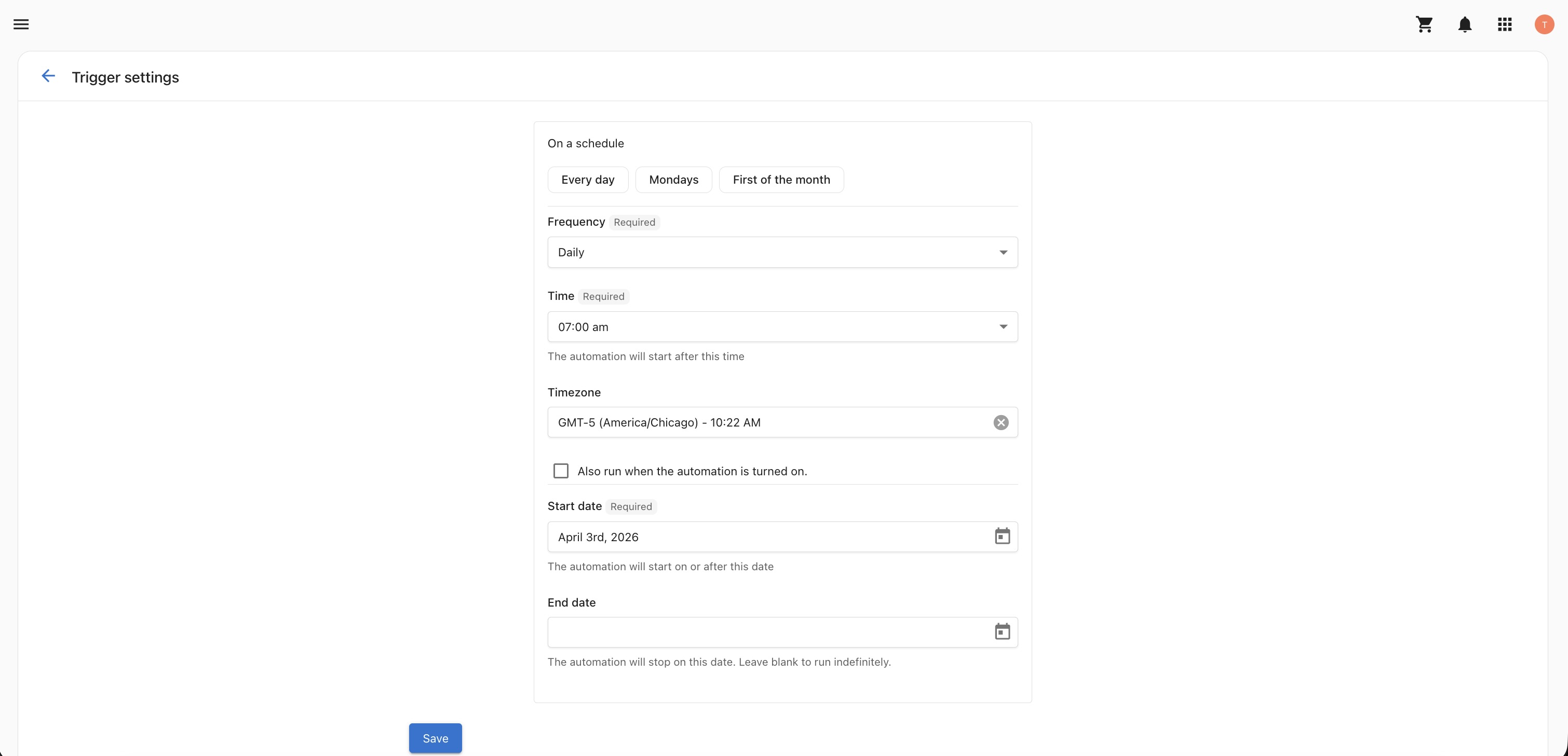Open the shopping cart
Screen dimensions: 1568x756
pyautogui.click(x=1424, y=24)
